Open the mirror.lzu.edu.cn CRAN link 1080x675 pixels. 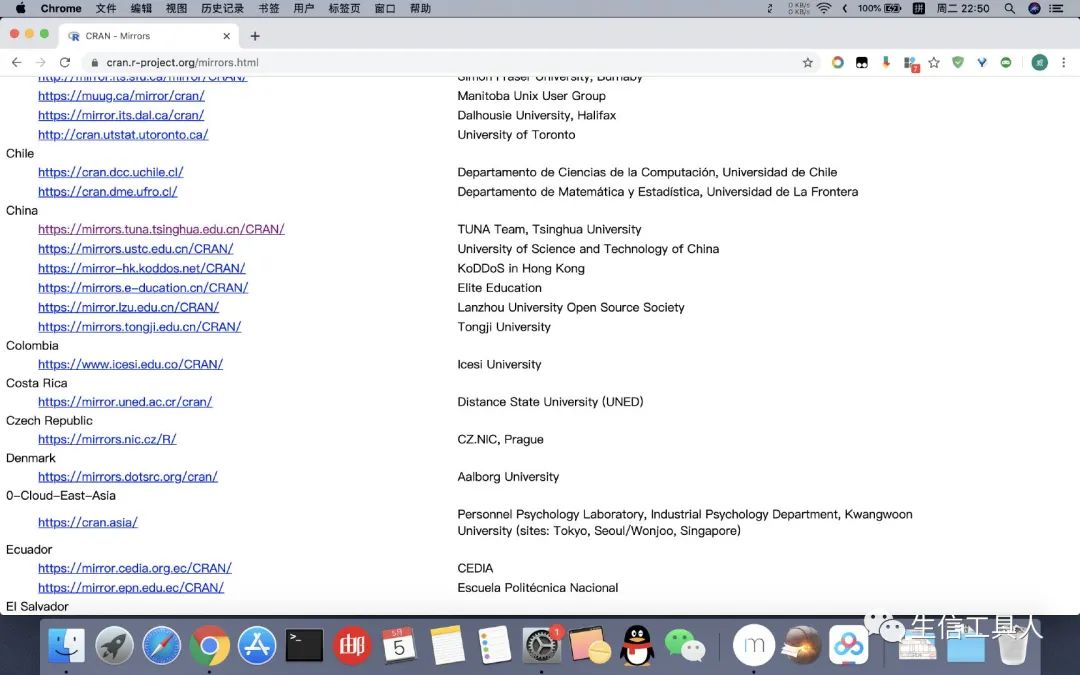coord(129,307)
